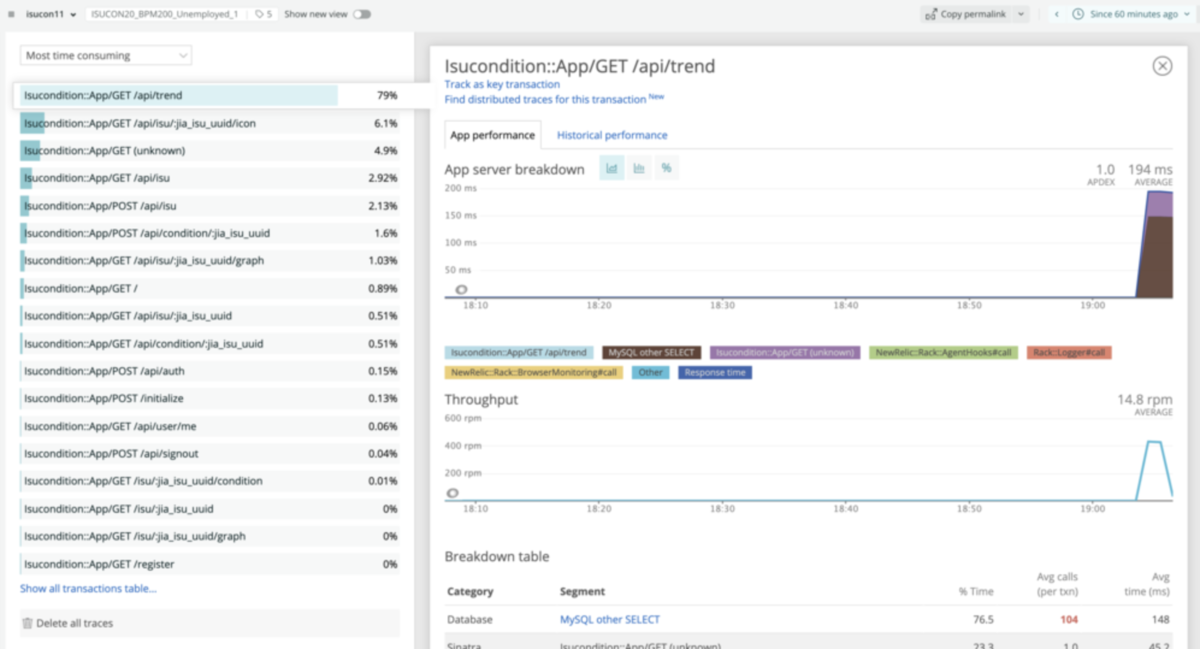
Task: Select GET /isu/:jia_isu_uuid transaction at 0%
Action: click(x=210, y=508)
